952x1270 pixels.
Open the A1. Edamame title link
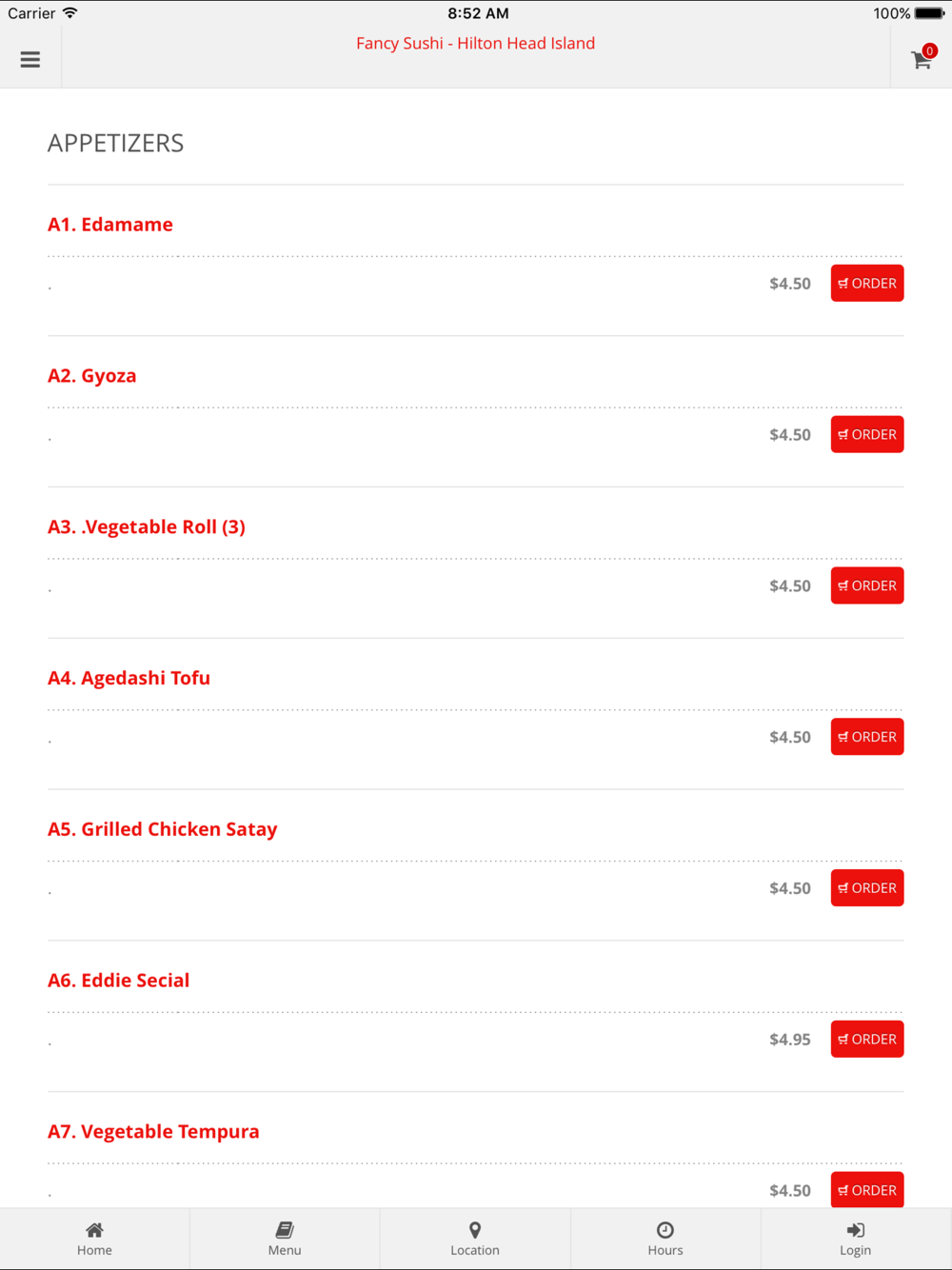pyautogui.click(x=110, y=225)
